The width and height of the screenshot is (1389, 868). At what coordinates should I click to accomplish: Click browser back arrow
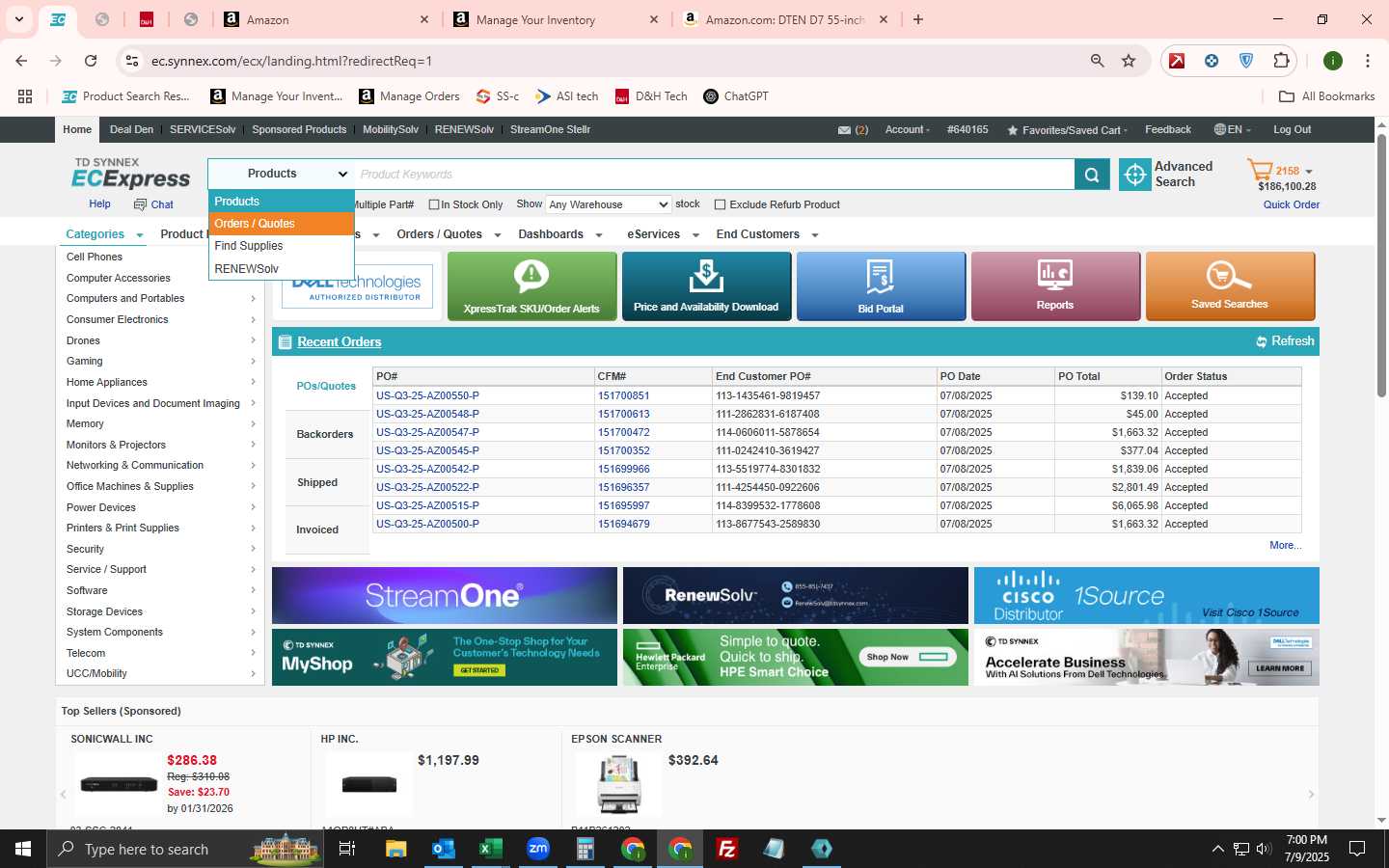coord(21,61)
